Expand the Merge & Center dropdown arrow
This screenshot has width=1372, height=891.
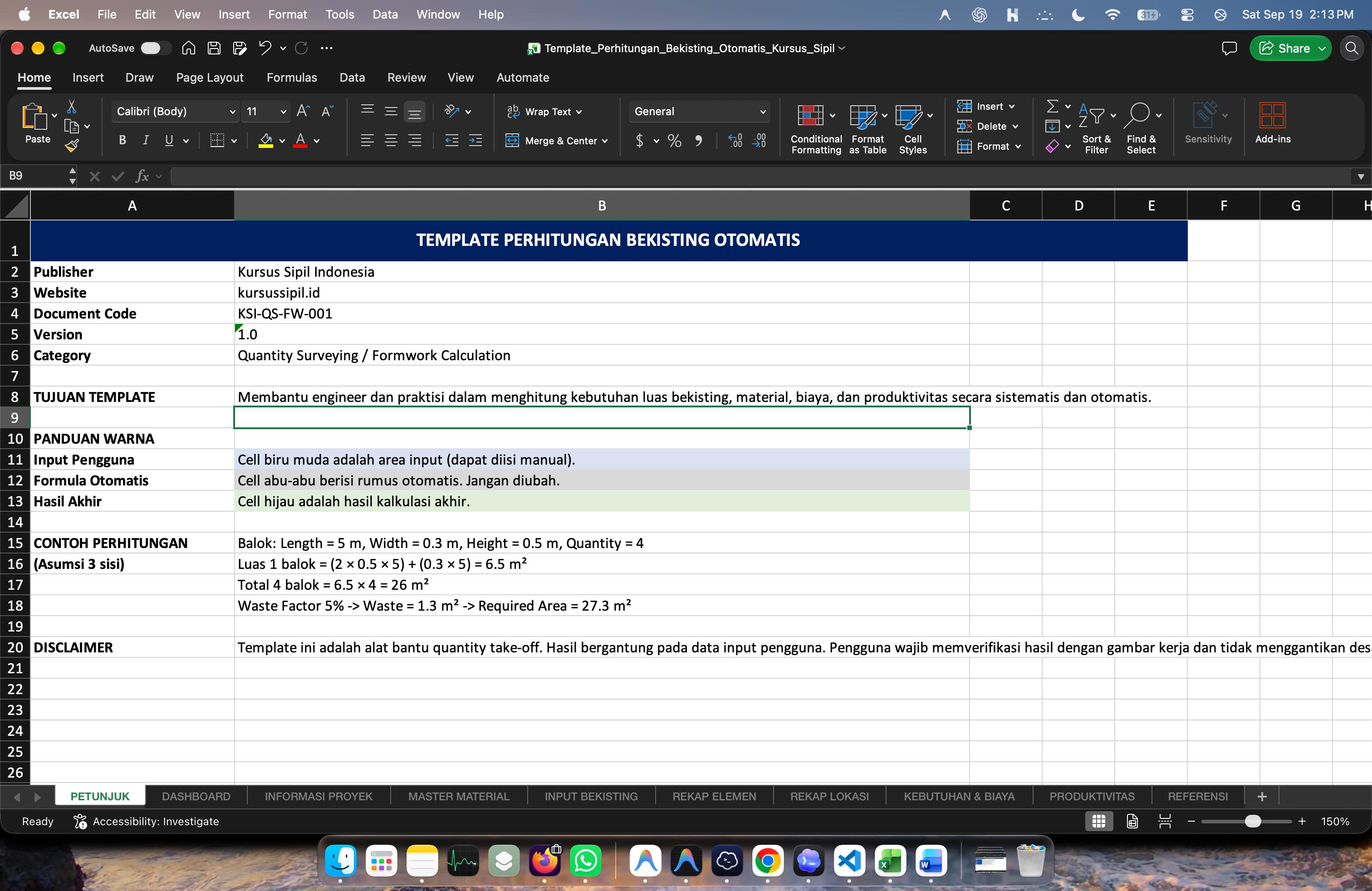click(605, 141)
